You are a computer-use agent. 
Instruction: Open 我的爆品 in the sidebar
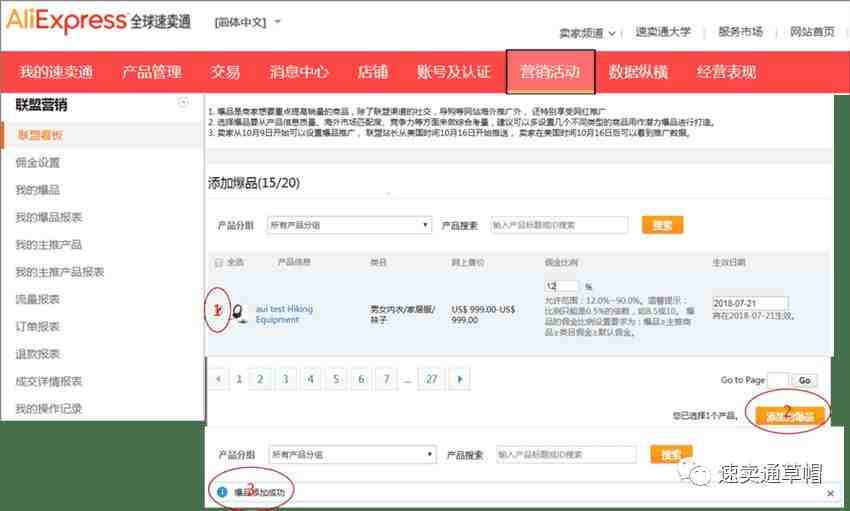coord(37,190)
